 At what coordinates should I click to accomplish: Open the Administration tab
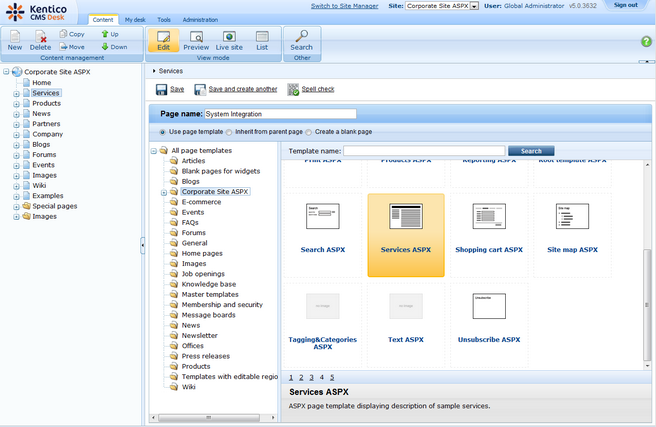coord(200,20)
